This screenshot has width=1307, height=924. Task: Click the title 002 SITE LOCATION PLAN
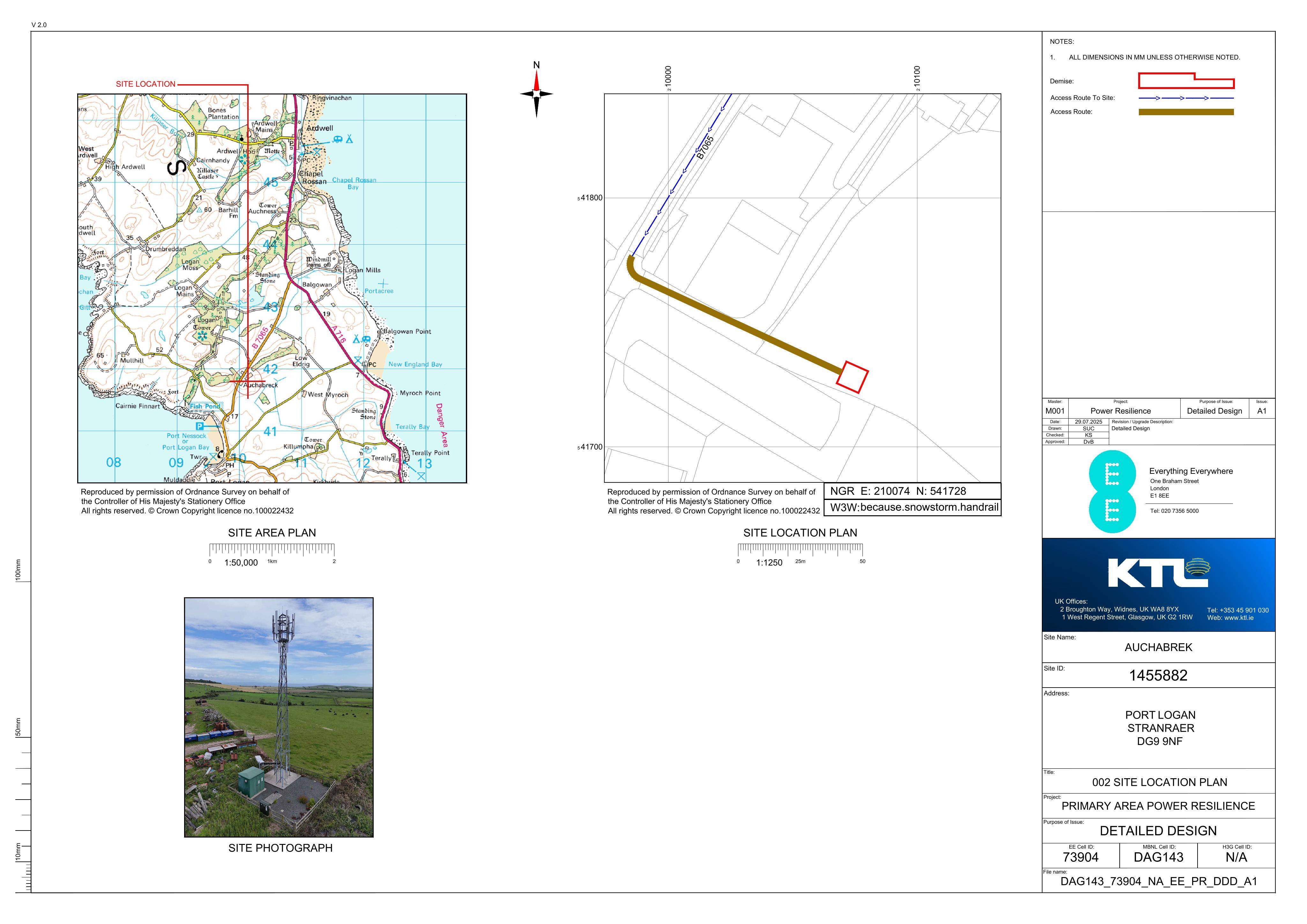click(1160, 782)
